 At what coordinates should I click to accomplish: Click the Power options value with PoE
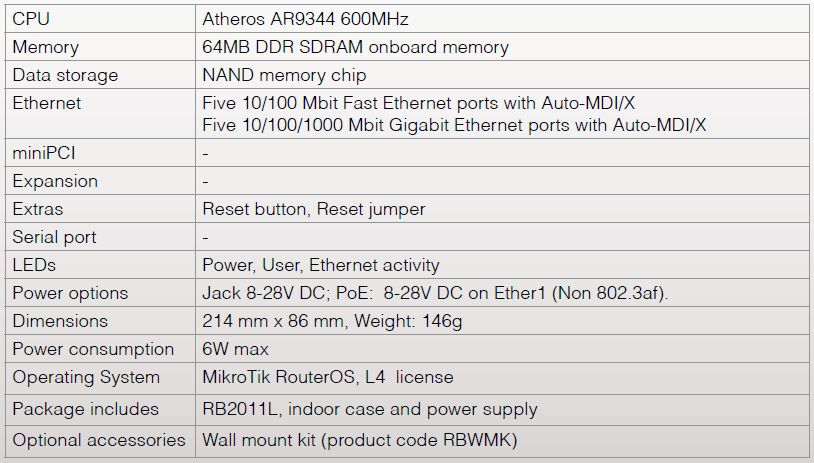click(x=435, y=293)
